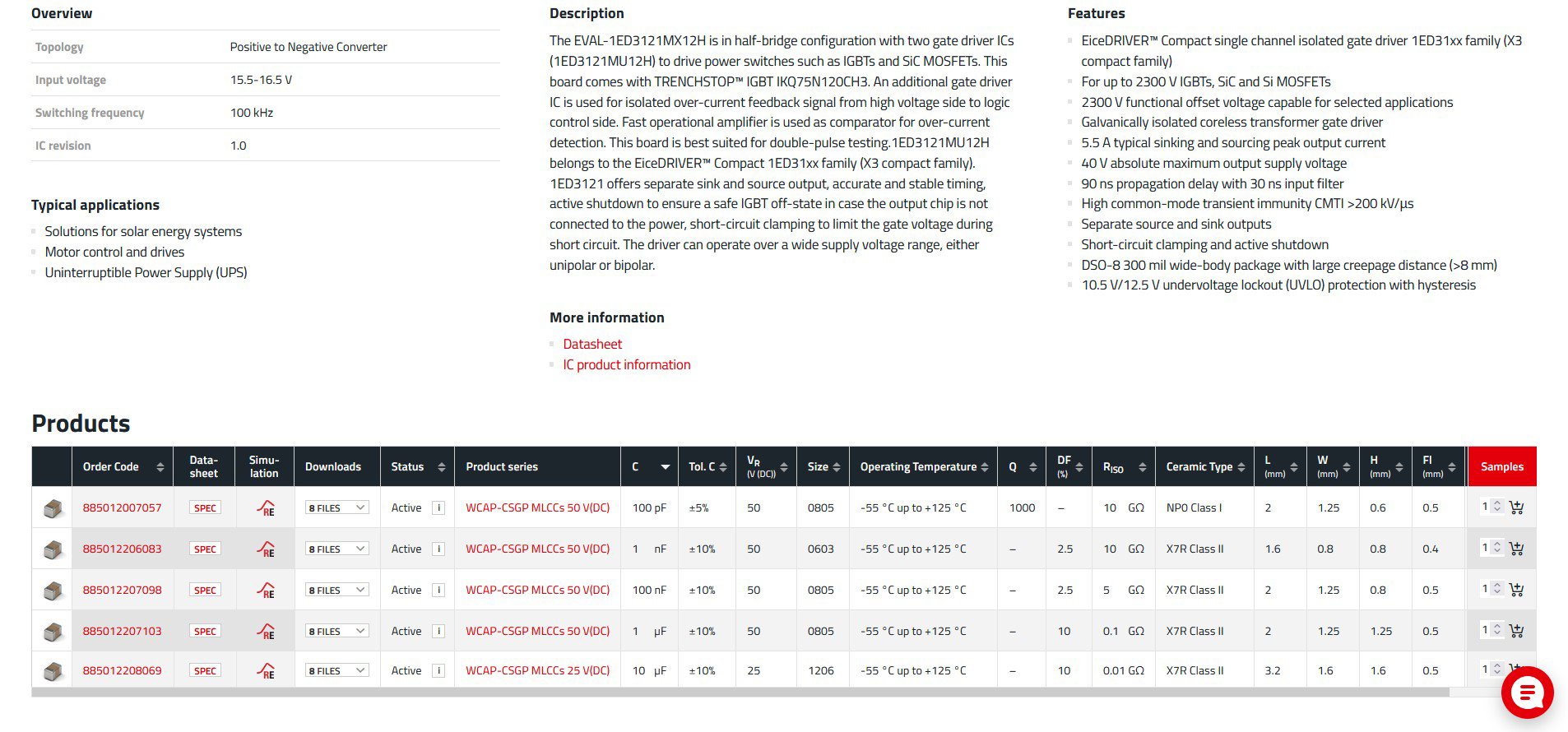Open order code 885012007057 link
The height and width of the screenshot is (732, 1568).
pos(122,507)
